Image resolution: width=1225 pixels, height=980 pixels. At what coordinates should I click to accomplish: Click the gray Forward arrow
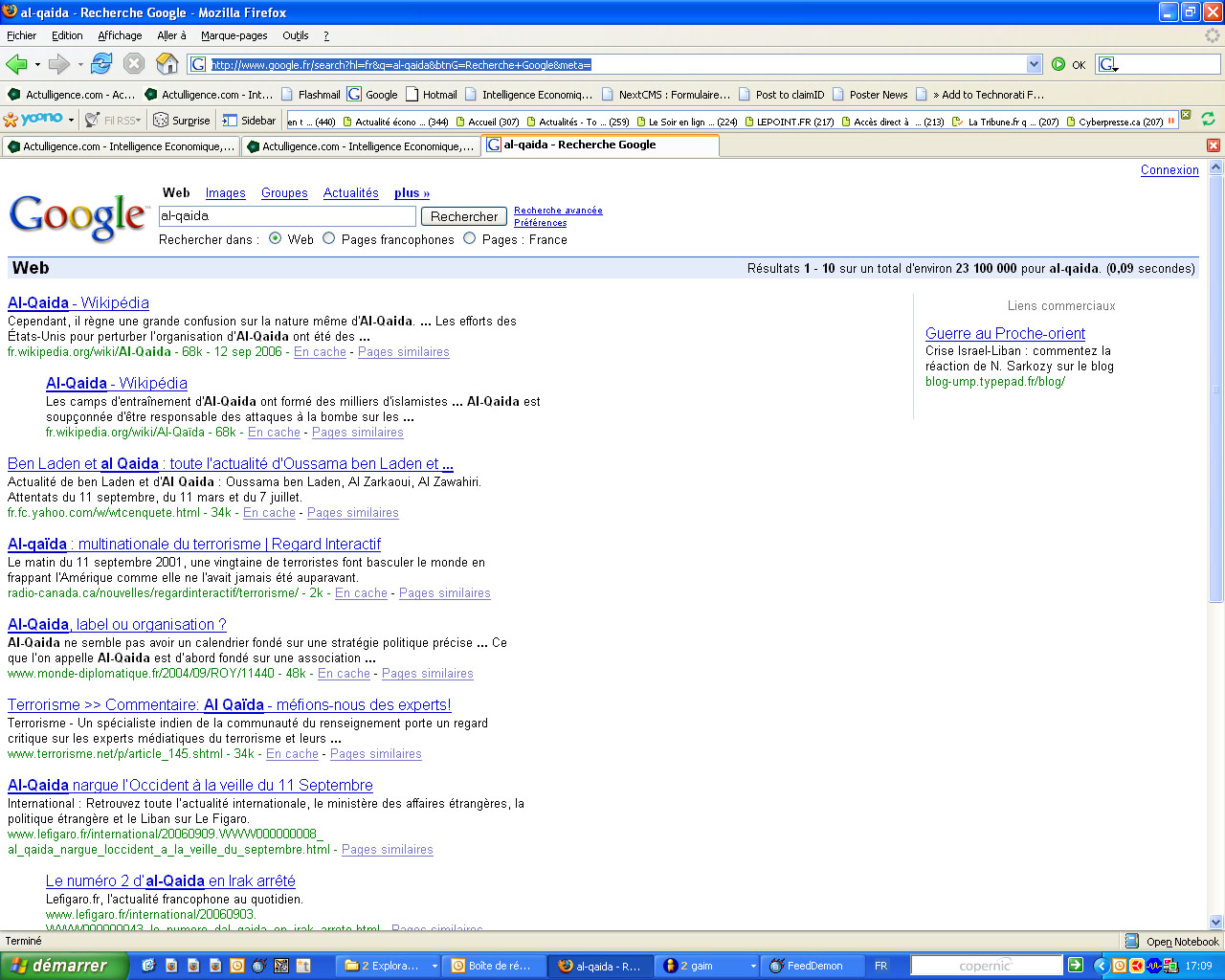coord(59,64)
